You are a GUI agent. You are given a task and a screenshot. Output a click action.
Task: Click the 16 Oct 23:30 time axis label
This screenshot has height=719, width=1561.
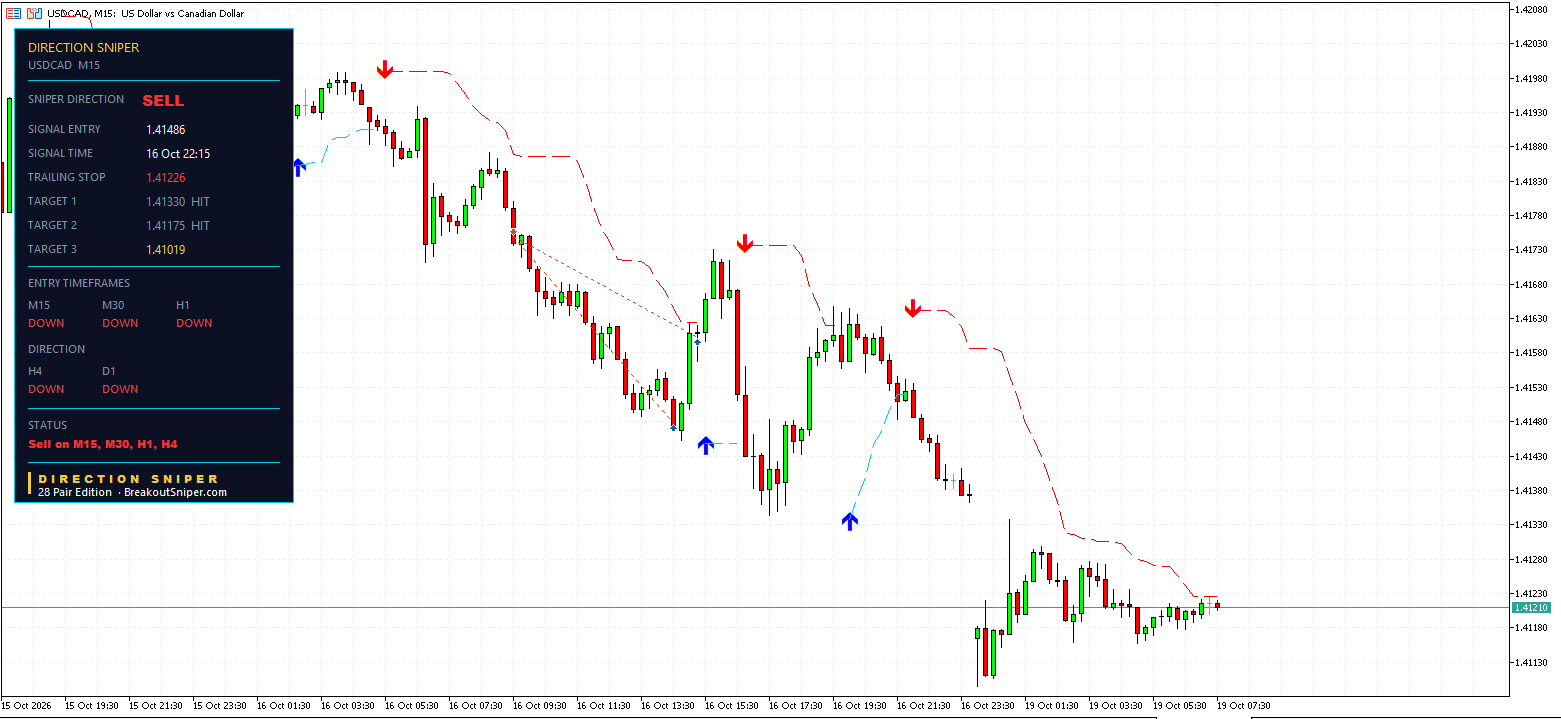(989, 705)
